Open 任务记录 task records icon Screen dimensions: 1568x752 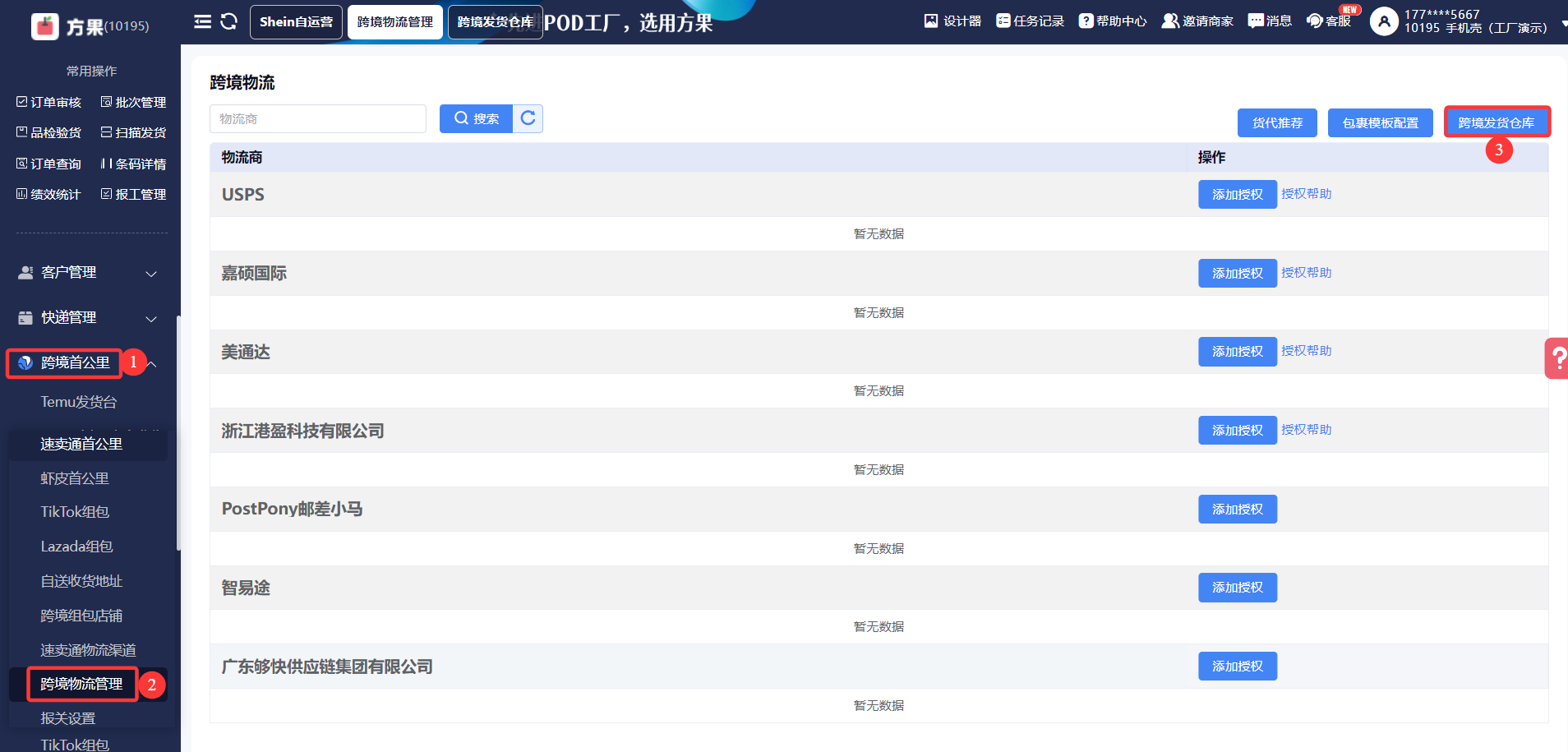pyautogui.click(x=1003, y=21)
